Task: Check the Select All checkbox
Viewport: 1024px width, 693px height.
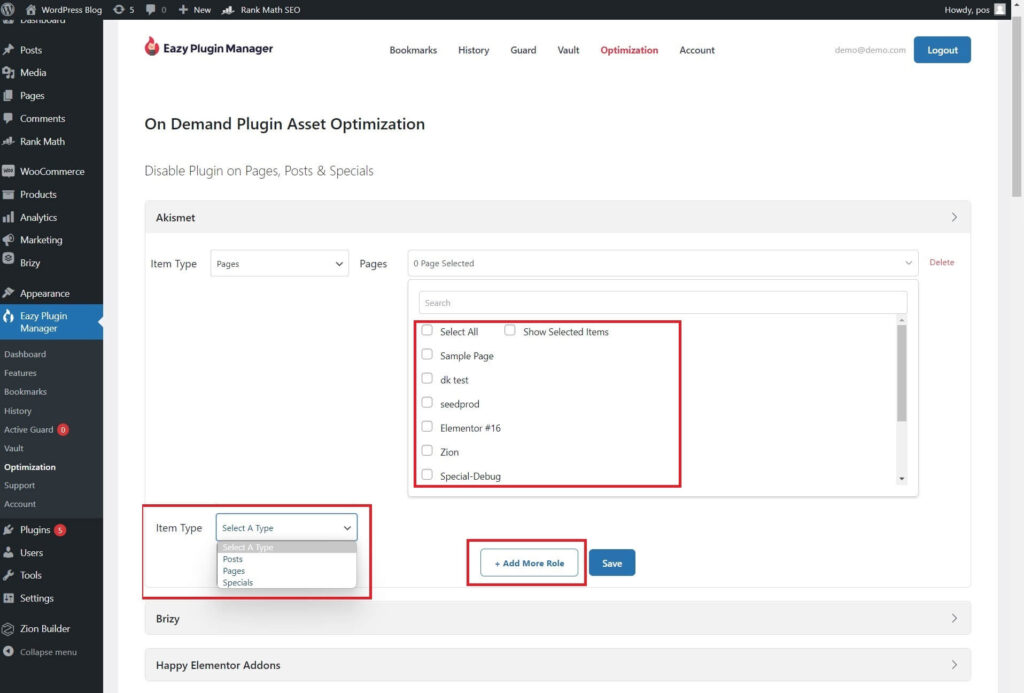Action: click(427, 330)
